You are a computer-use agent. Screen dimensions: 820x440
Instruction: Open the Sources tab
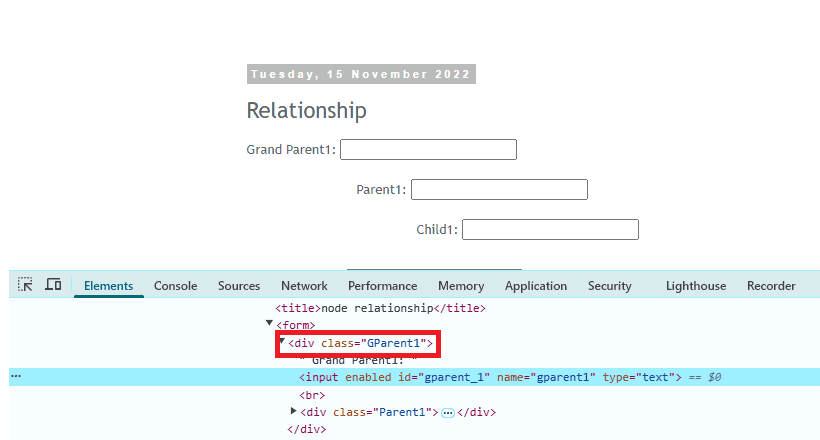[x=239, y=286]
